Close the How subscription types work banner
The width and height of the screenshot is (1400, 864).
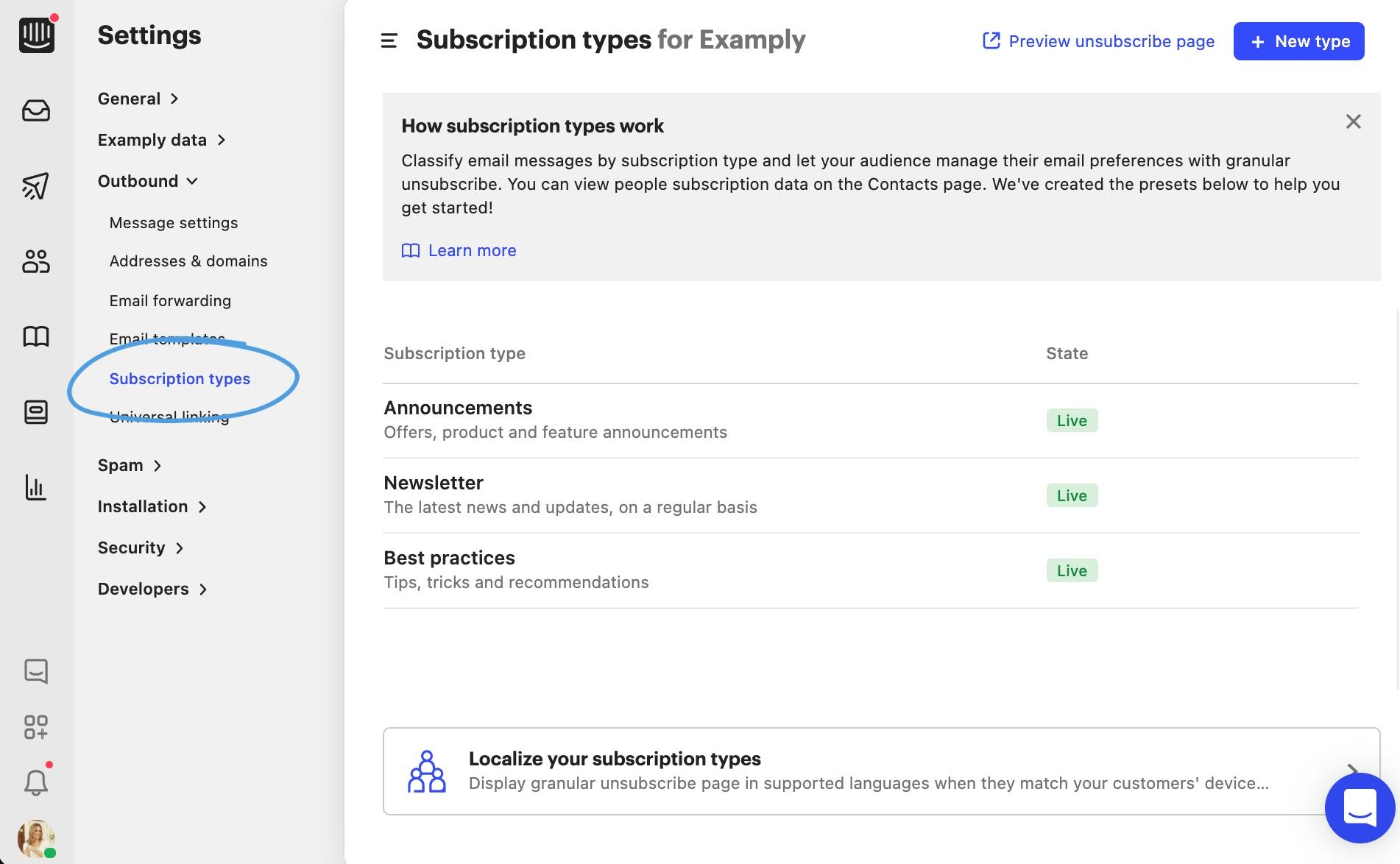click(x=1353, y=121)
